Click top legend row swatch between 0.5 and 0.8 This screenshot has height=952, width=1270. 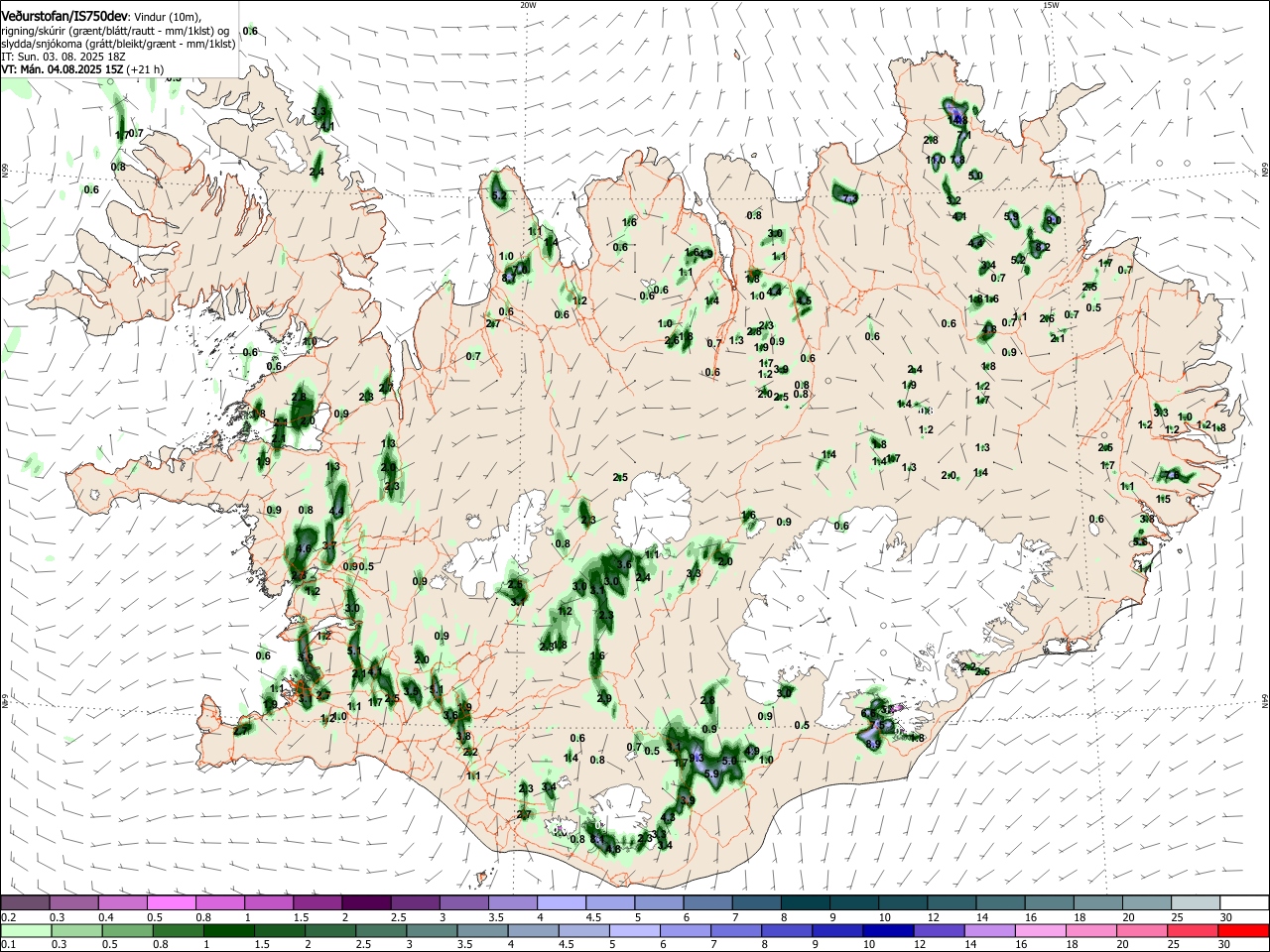point(171,902)
